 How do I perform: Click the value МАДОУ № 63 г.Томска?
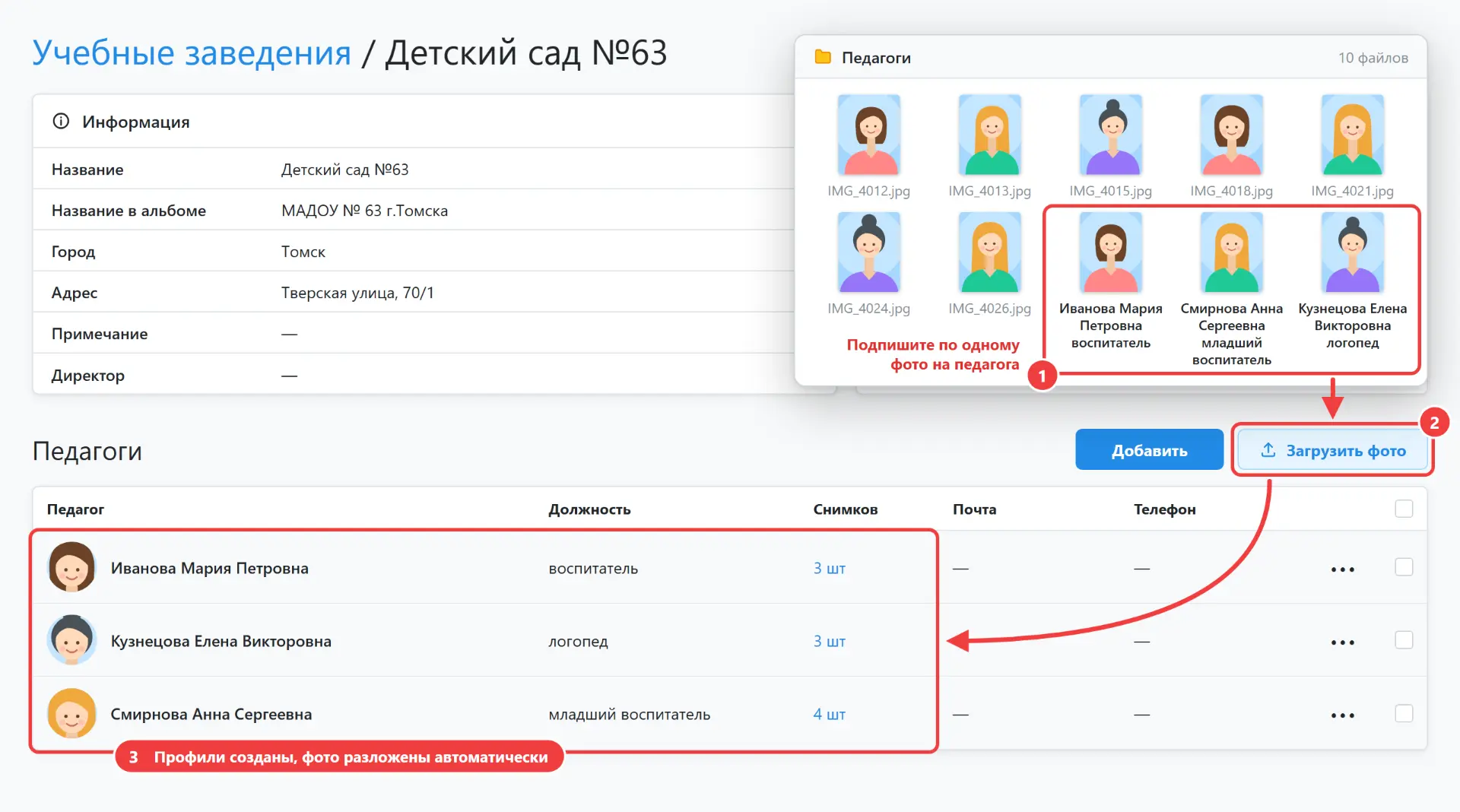364,211
